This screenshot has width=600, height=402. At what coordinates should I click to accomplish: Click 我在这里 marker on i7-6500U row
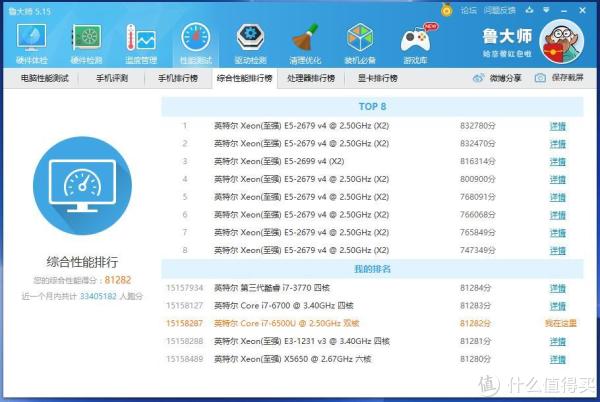561,324
